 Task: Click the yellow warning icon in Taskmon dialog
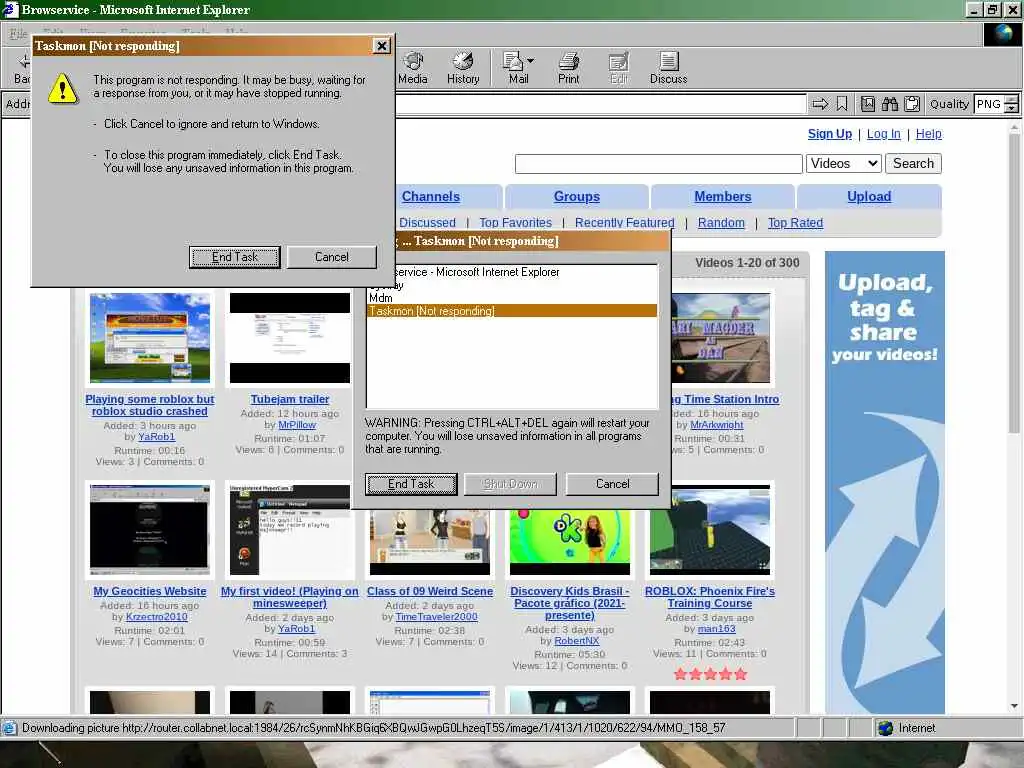click(x=63, y=88)
